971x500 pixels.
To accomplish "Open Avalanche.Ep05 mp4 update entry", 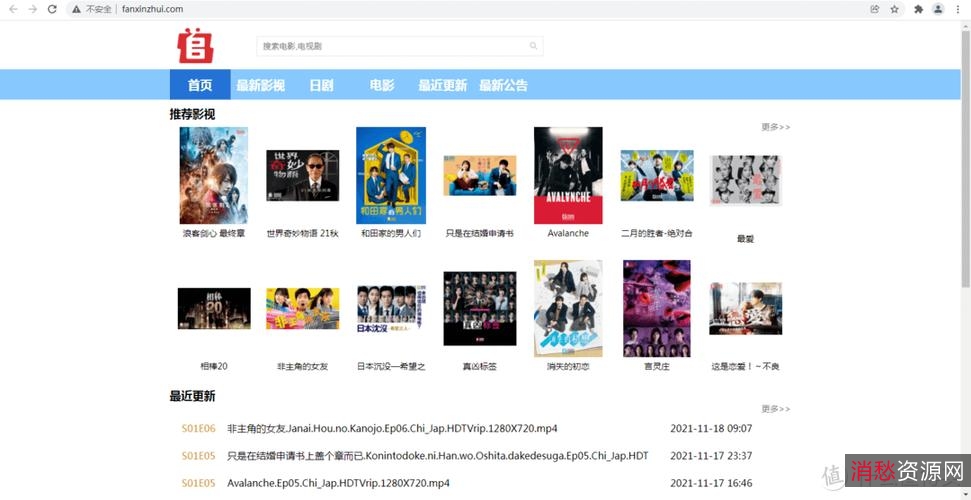I will [338, 483].
